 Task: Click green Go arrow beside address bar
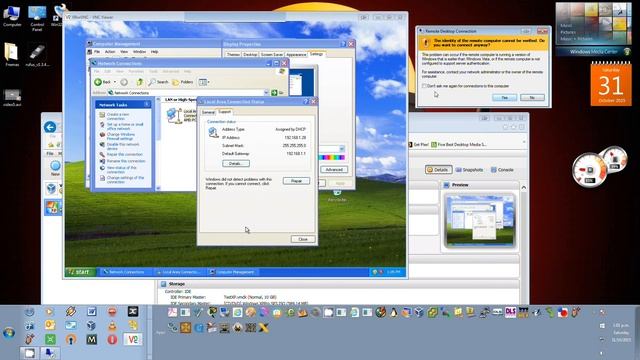[274, 93]
